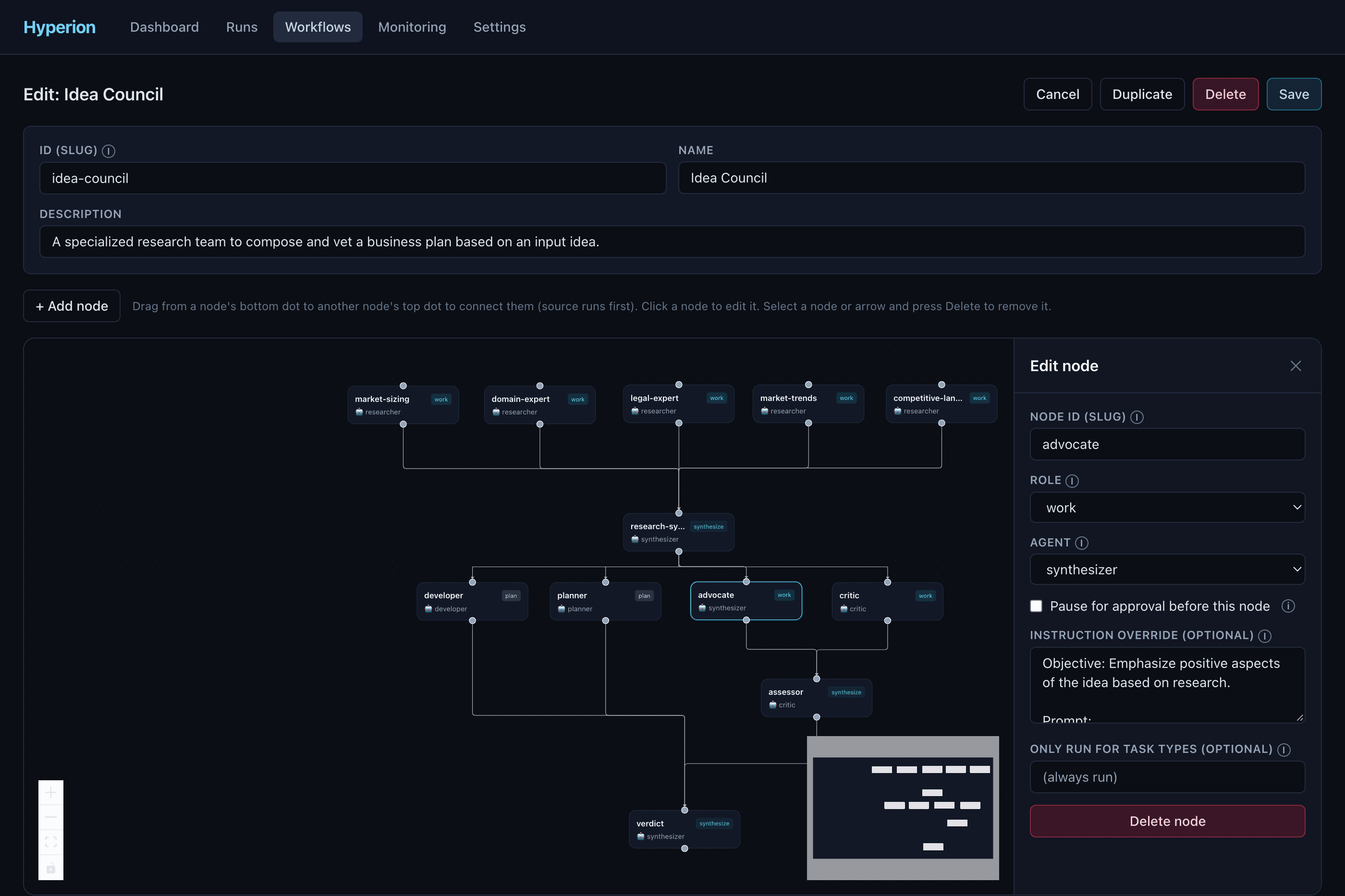
Task: Open the ROLE dropdown showing work
Action: [1167, 508]
